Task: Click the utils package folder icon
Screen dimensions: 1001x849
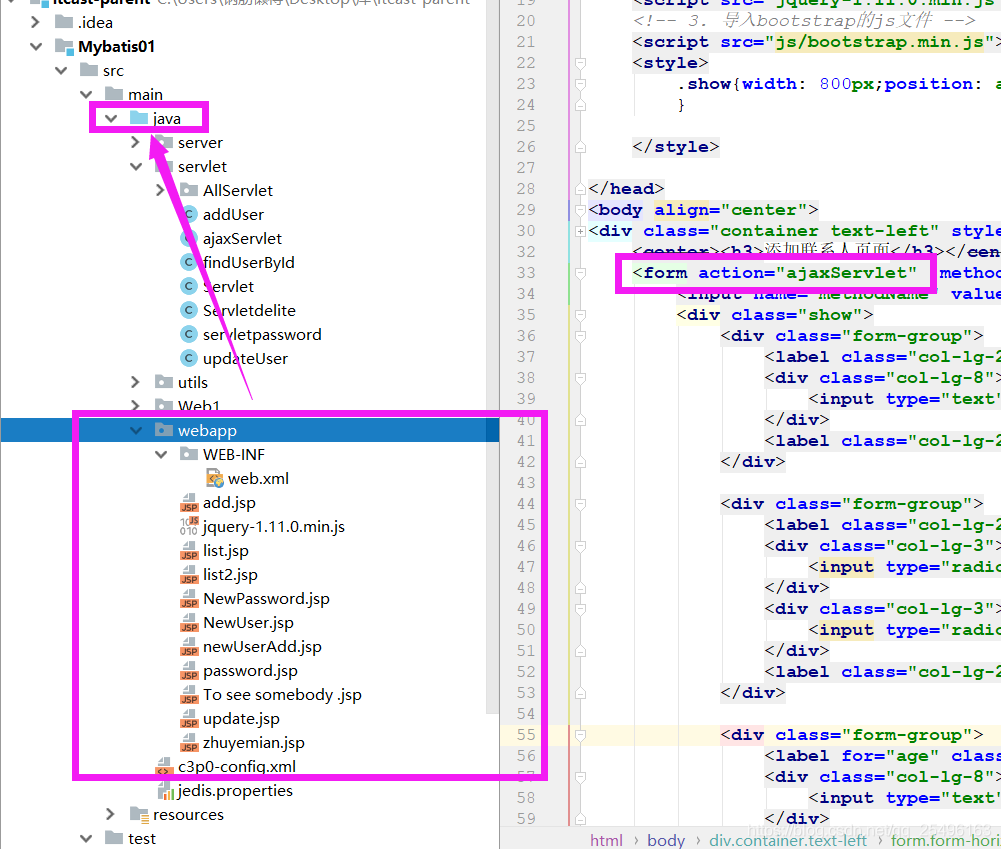Action: pos(164,382)
